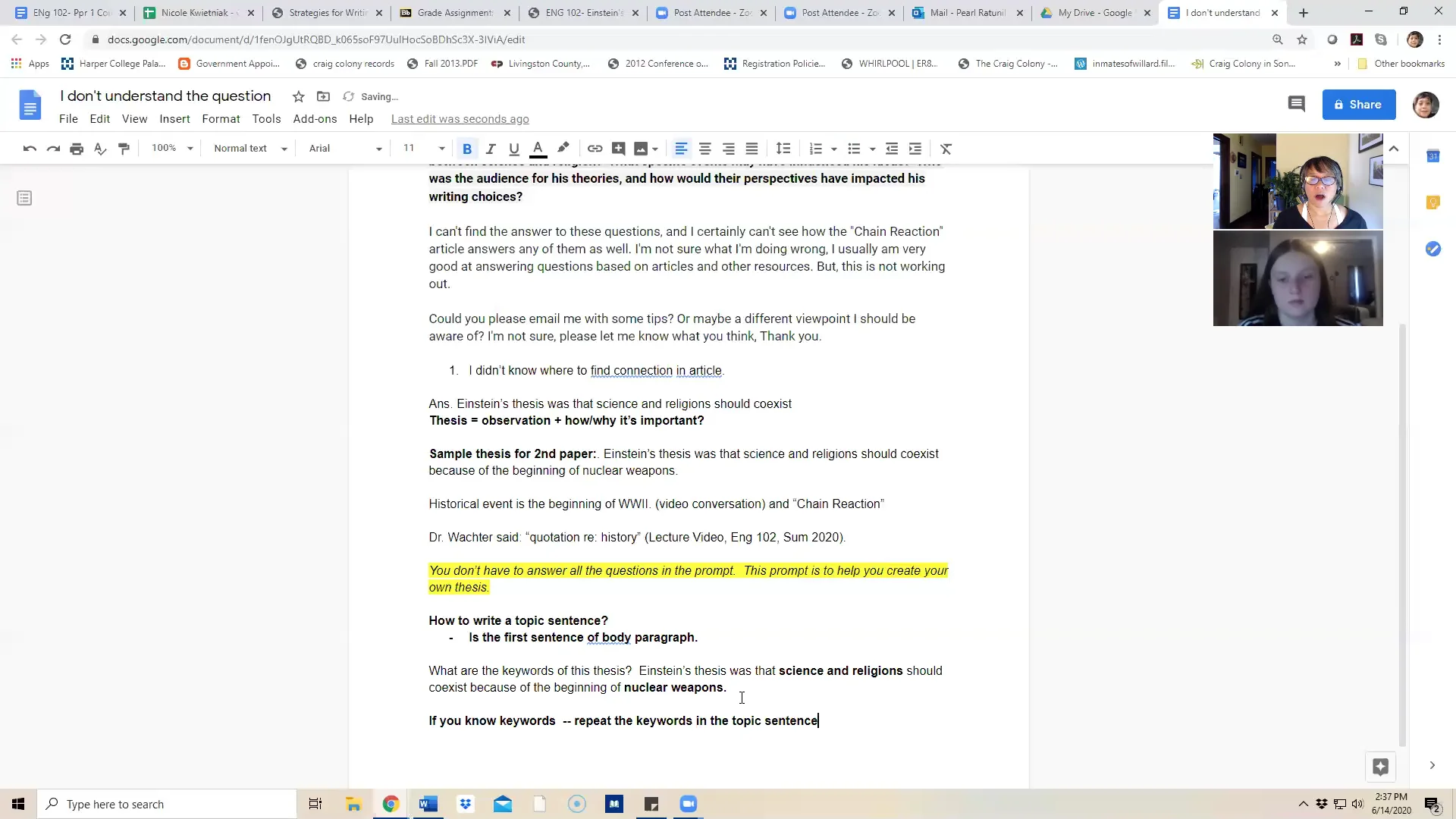Toggle center text alignment
The image size is (1456, 819).
pyautogui.click(x=705, y=149)
